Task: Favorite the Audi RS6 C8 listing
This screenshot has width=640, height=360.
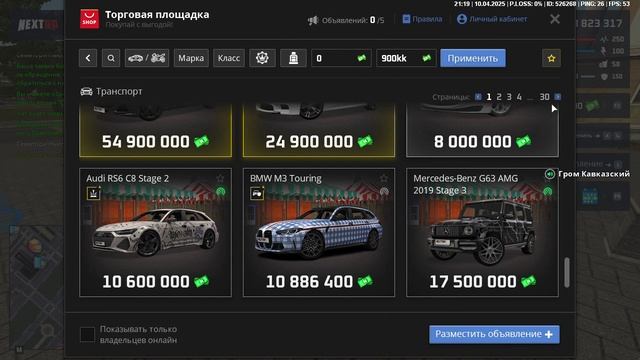Action: click(220, 178)
